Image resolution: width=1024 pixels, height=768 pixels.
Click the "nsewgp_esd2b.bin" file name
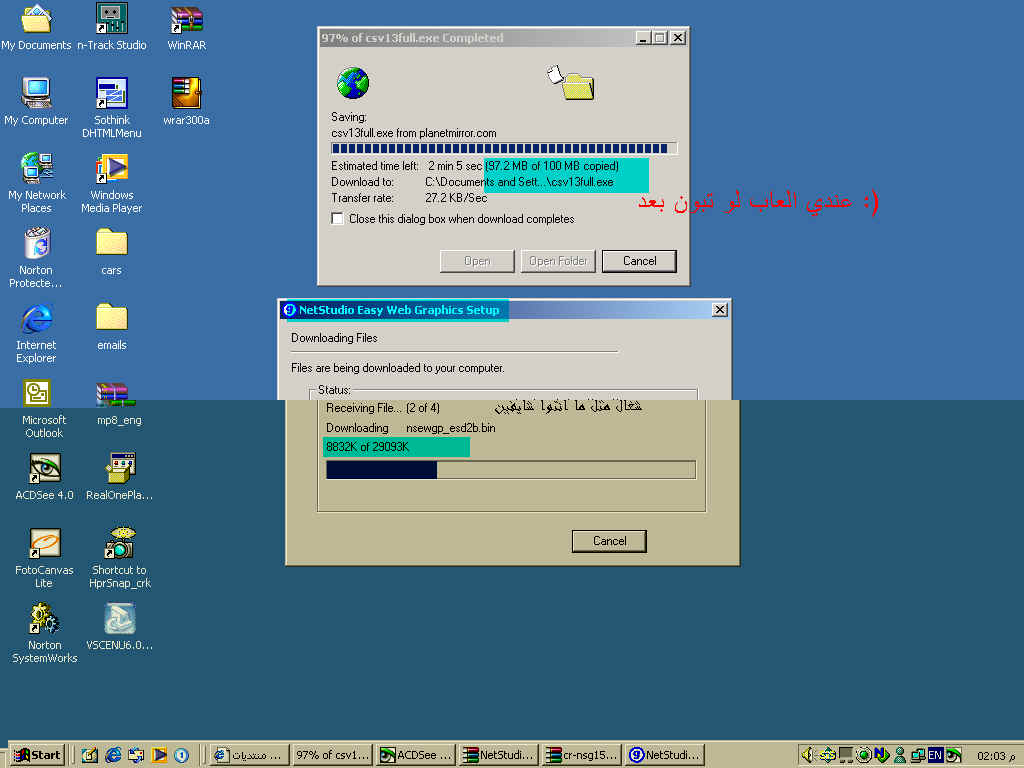click(451, 428)
